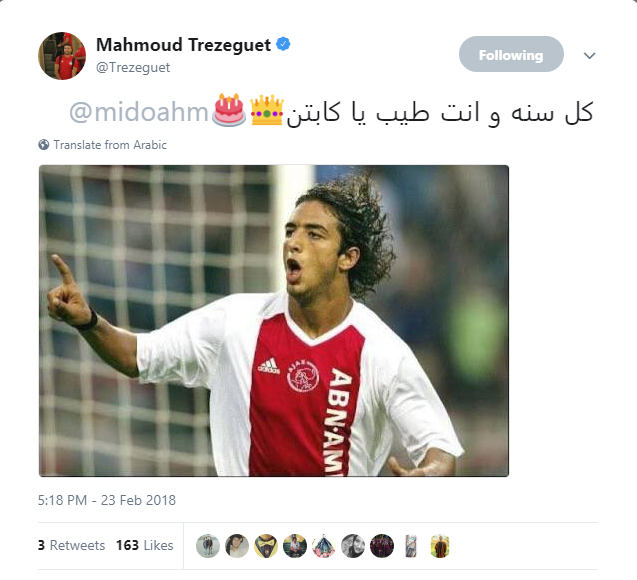Open the @midoahm mention

click(139, 112)
